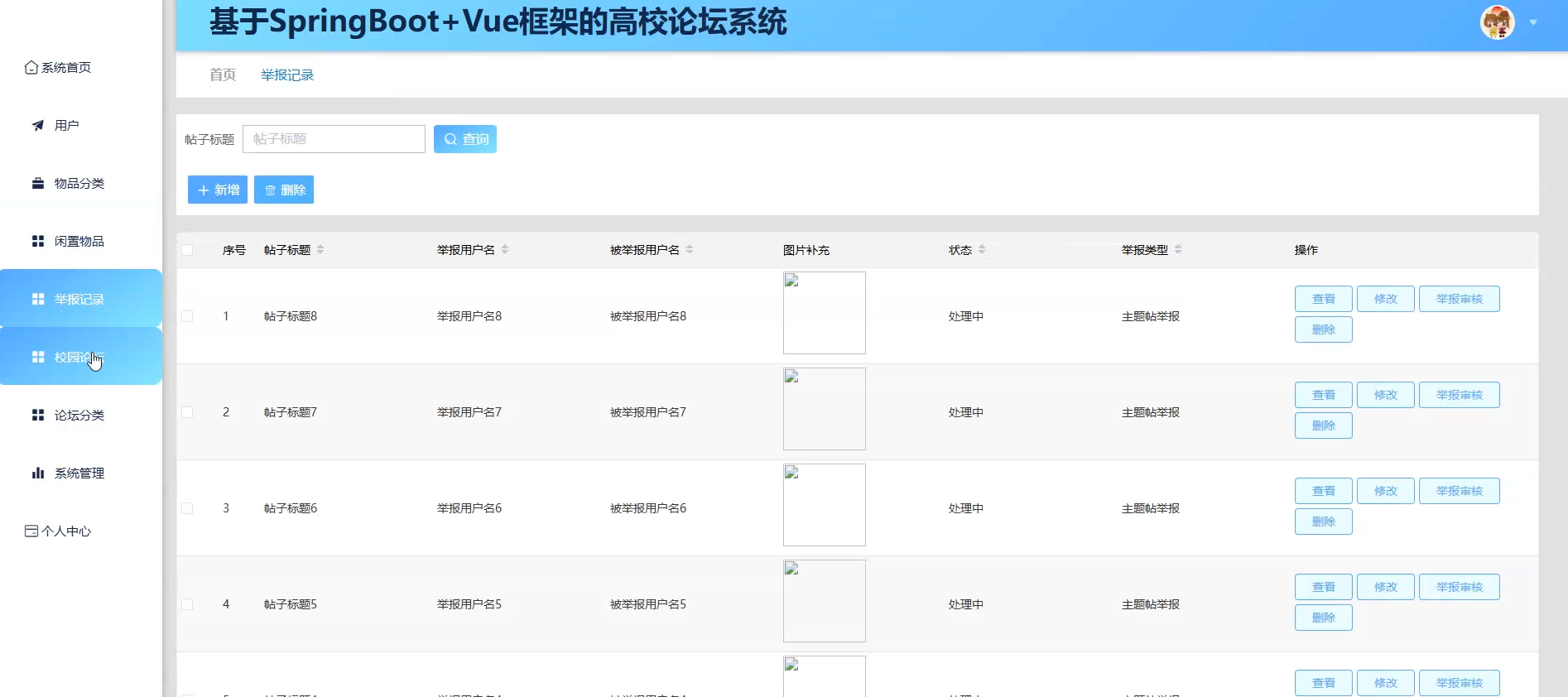Open image thumbnail for 帖子标题8
This screenshot has height=697, width=1568.
pyautogui.click(x=825, y=313)
